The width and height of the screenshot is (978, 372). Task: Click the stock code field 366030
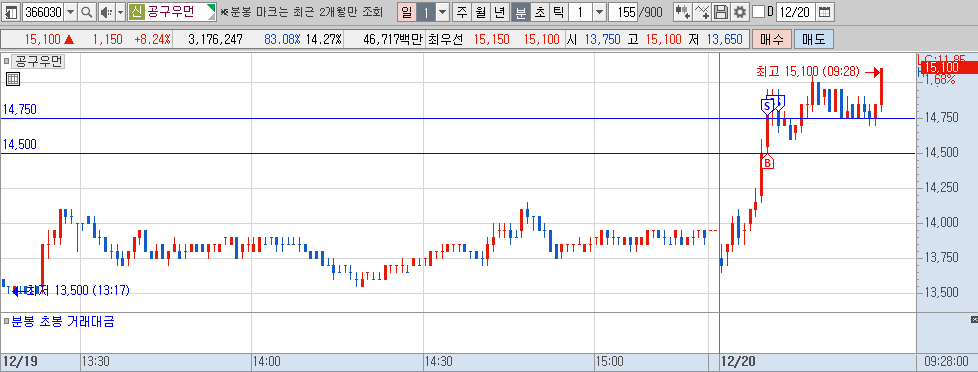(x=42, y=11)
